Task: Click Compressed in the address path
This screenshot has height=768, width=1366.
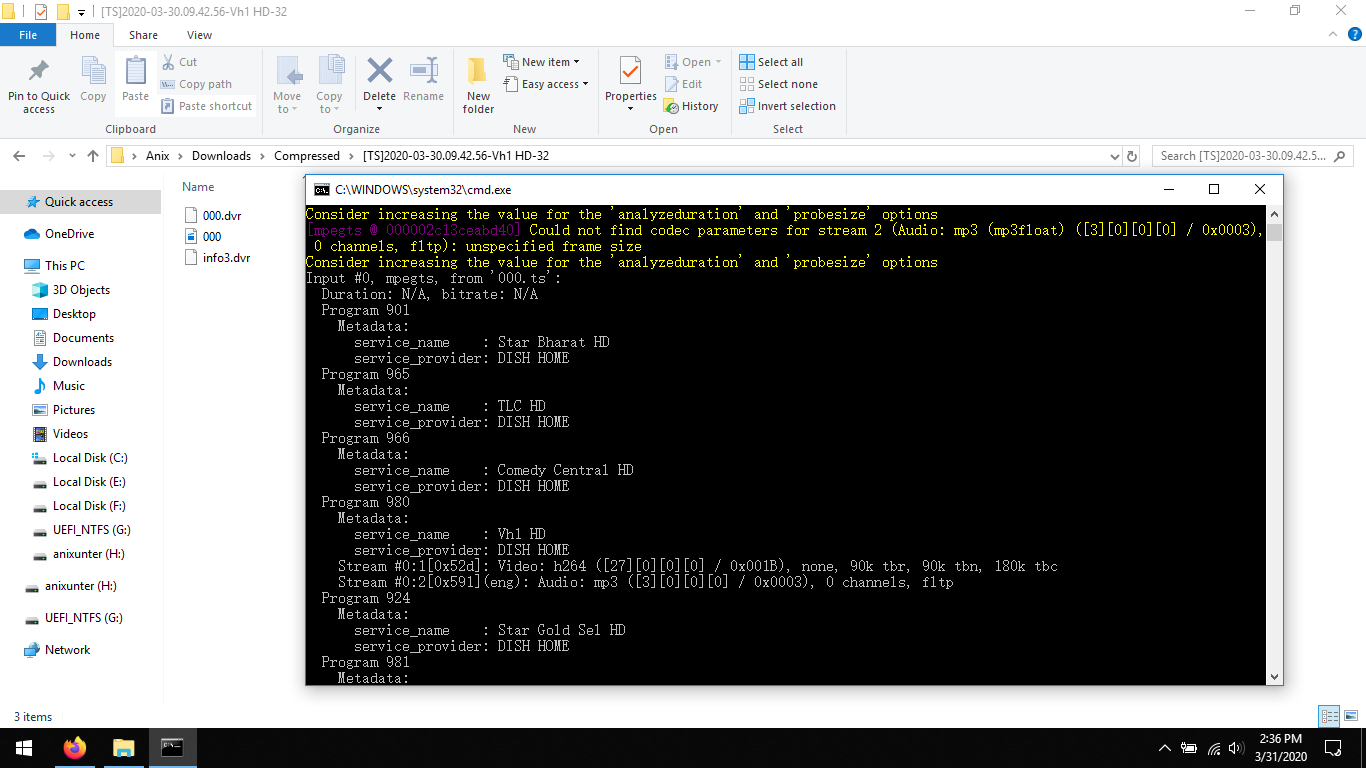Action: tap(307, 156)
